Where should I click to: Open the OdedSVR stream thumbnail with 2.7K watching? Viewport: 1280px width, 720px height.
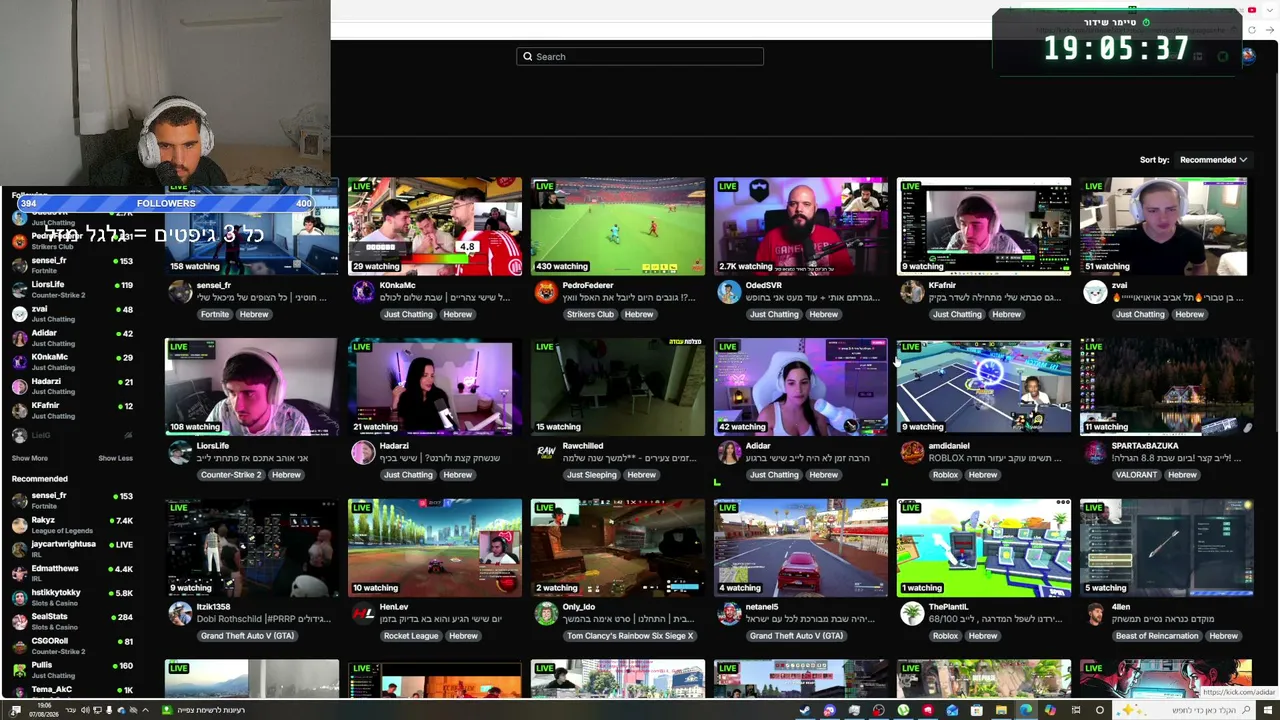point(801,226)
